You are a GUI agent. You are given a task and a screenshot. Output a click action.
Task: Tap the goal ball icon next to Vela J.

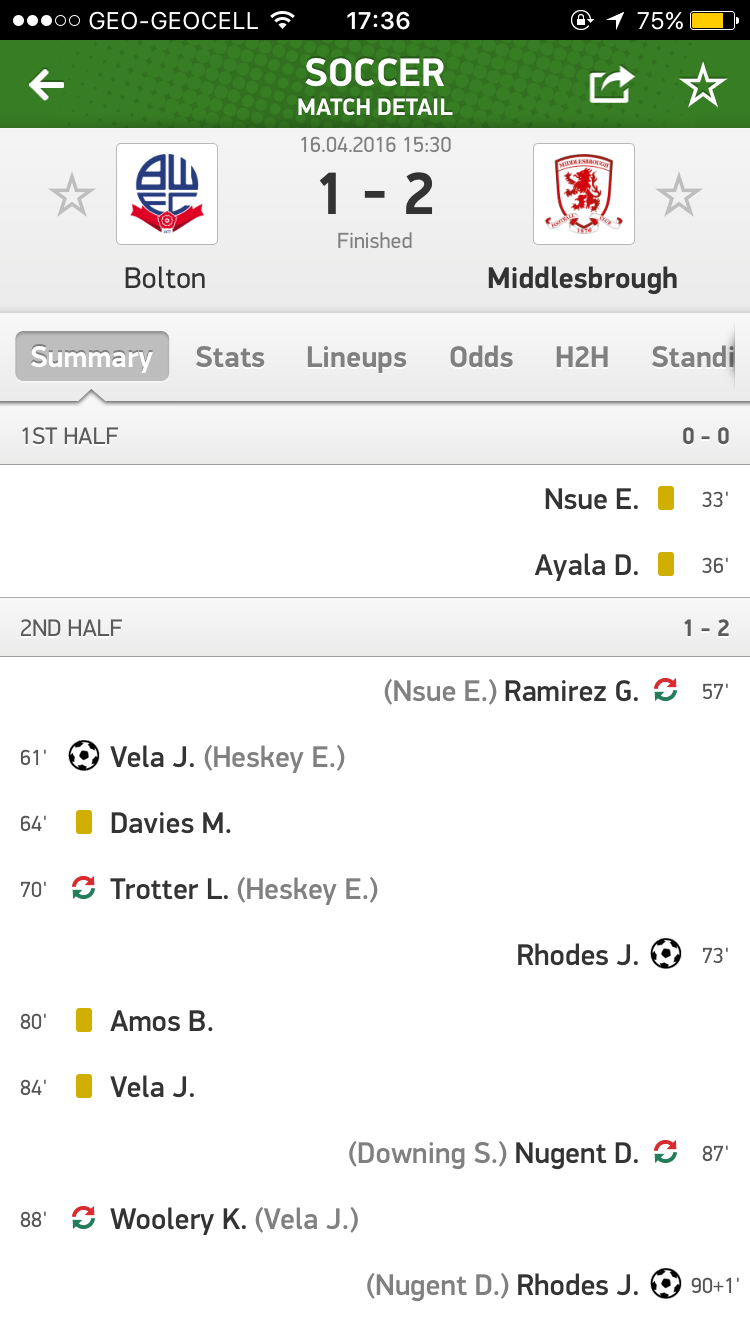(84, 756)
